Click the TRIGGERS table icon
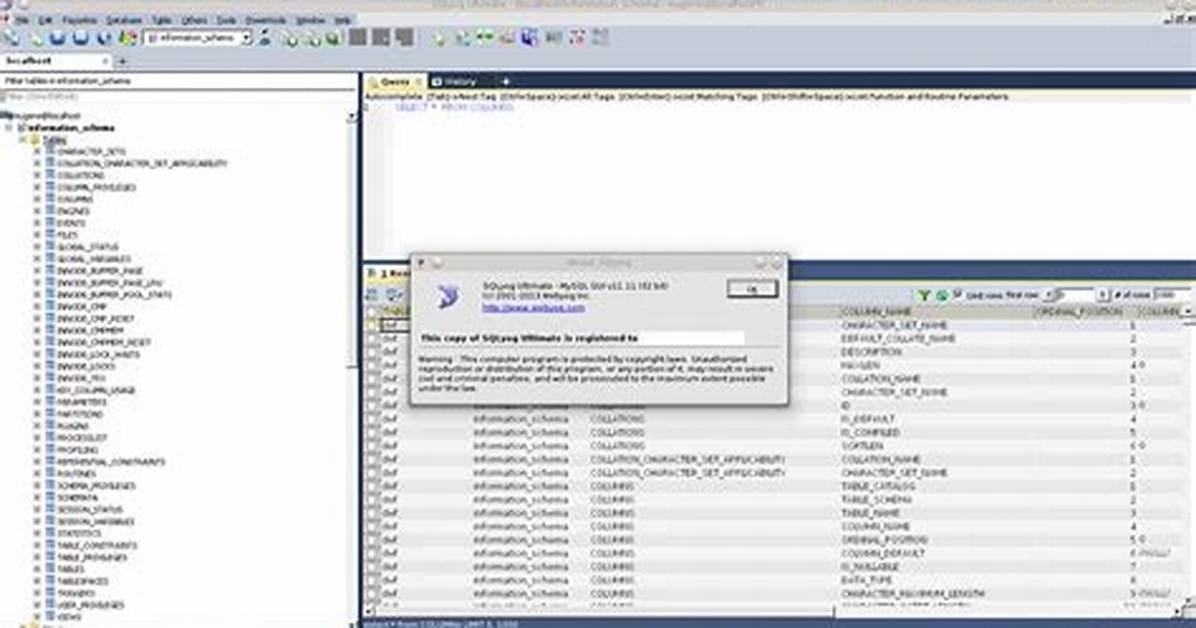This screenshot has height=628, width=1196. (50, 593)
